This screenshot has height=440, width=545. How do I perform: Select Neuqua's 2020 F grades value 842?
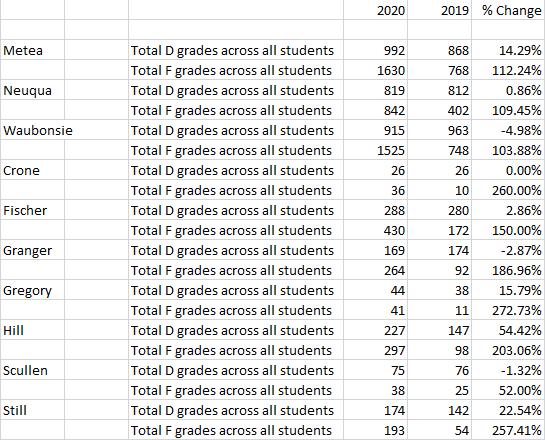tap(375, 110)
